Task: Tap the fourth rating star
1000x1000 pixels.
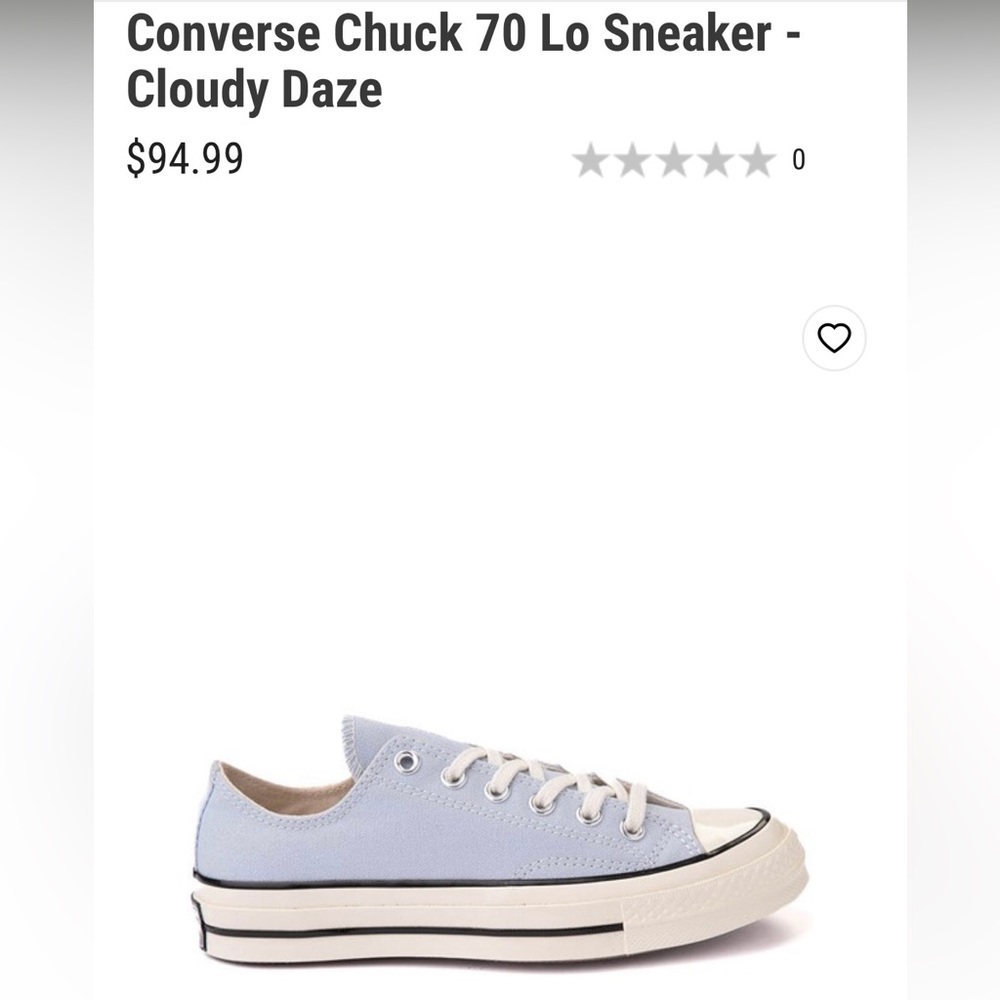Action: (716, 160)
